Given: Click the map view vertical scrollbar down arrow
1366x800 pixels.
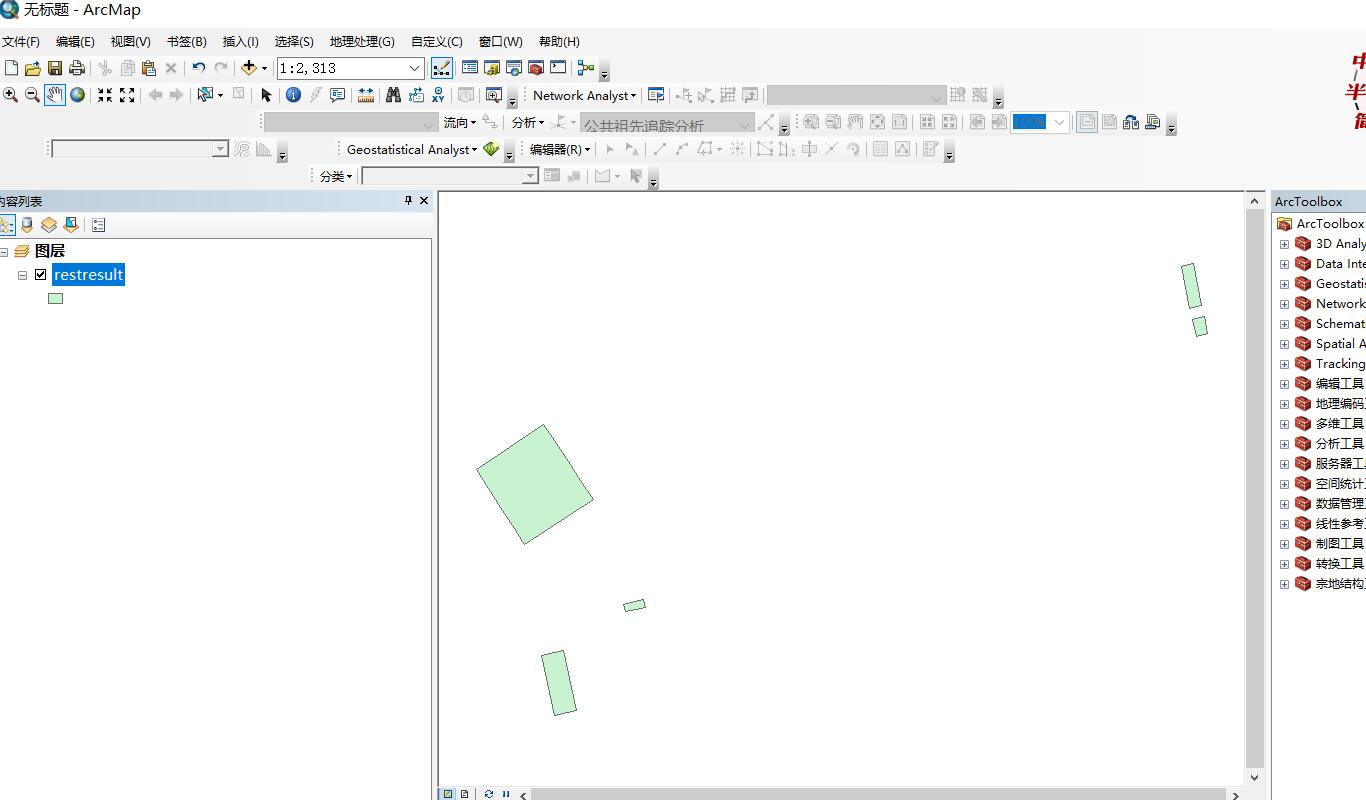Looking at the screenshot, I should tap(1254, 776).
